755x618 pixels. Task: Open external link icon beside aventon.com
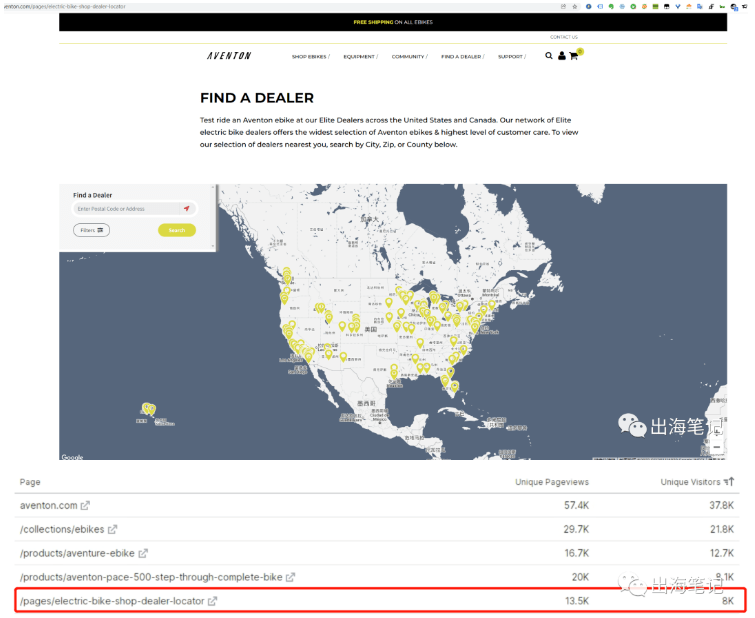(x=85, y=507)
